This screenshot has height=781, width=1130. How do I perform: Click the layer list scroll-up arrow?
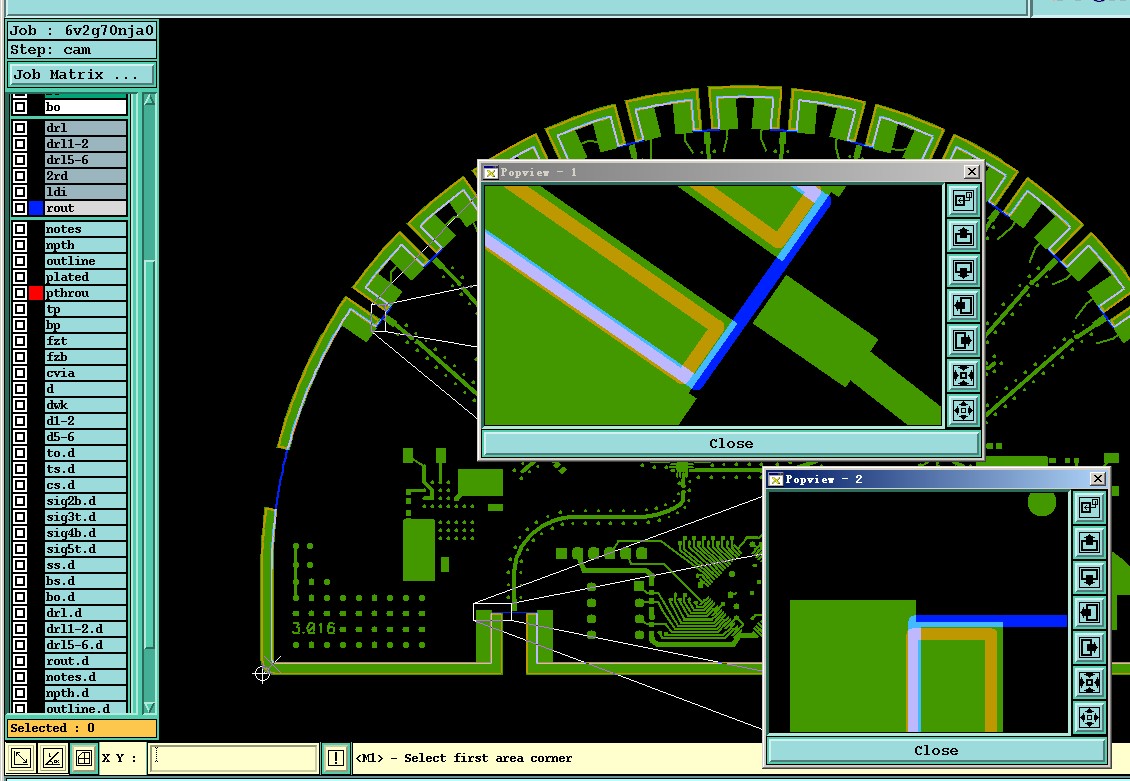(x=149, y=100)
